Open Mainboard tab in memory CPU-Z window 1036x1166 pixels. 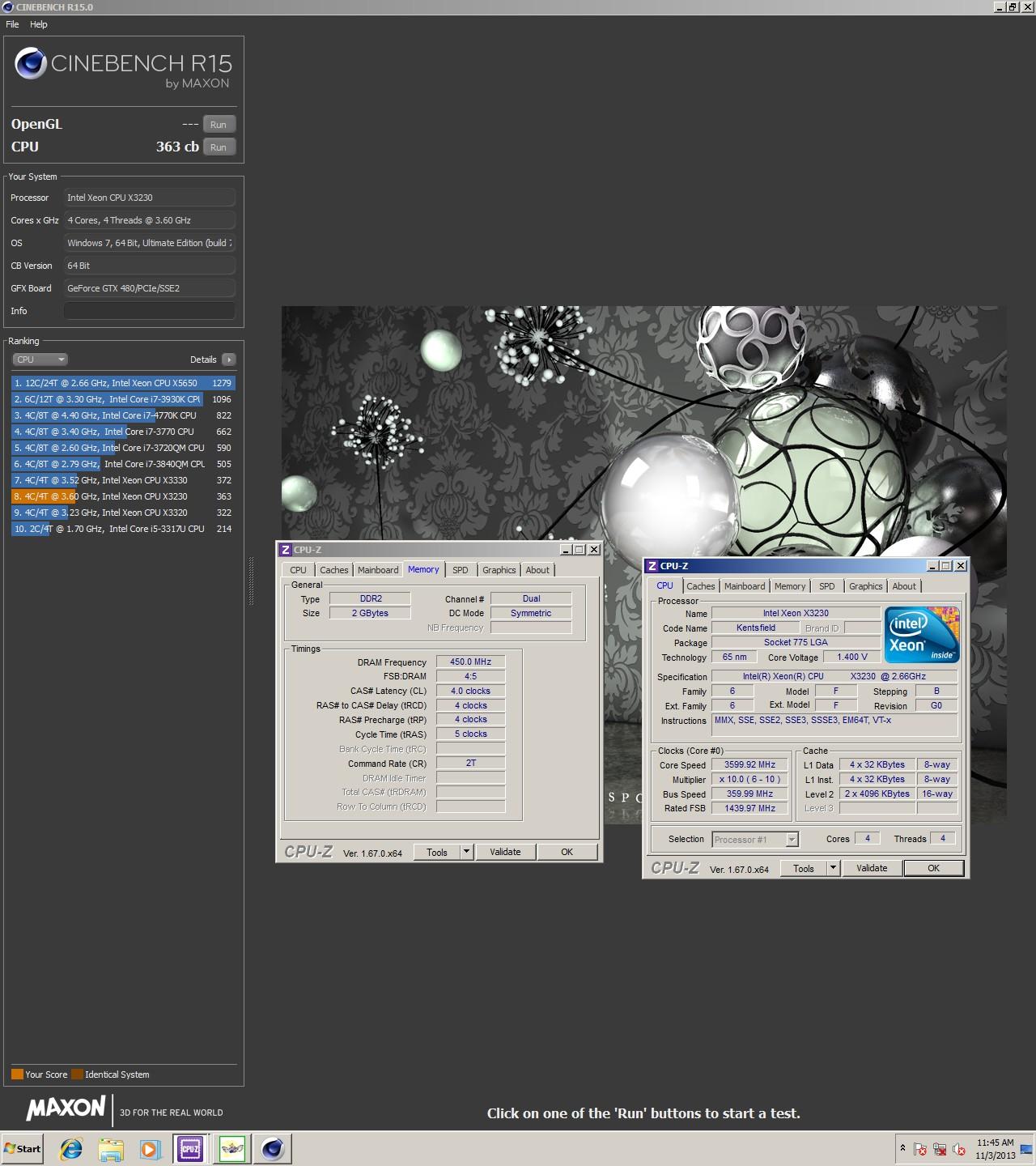click(x=378, y=570)
